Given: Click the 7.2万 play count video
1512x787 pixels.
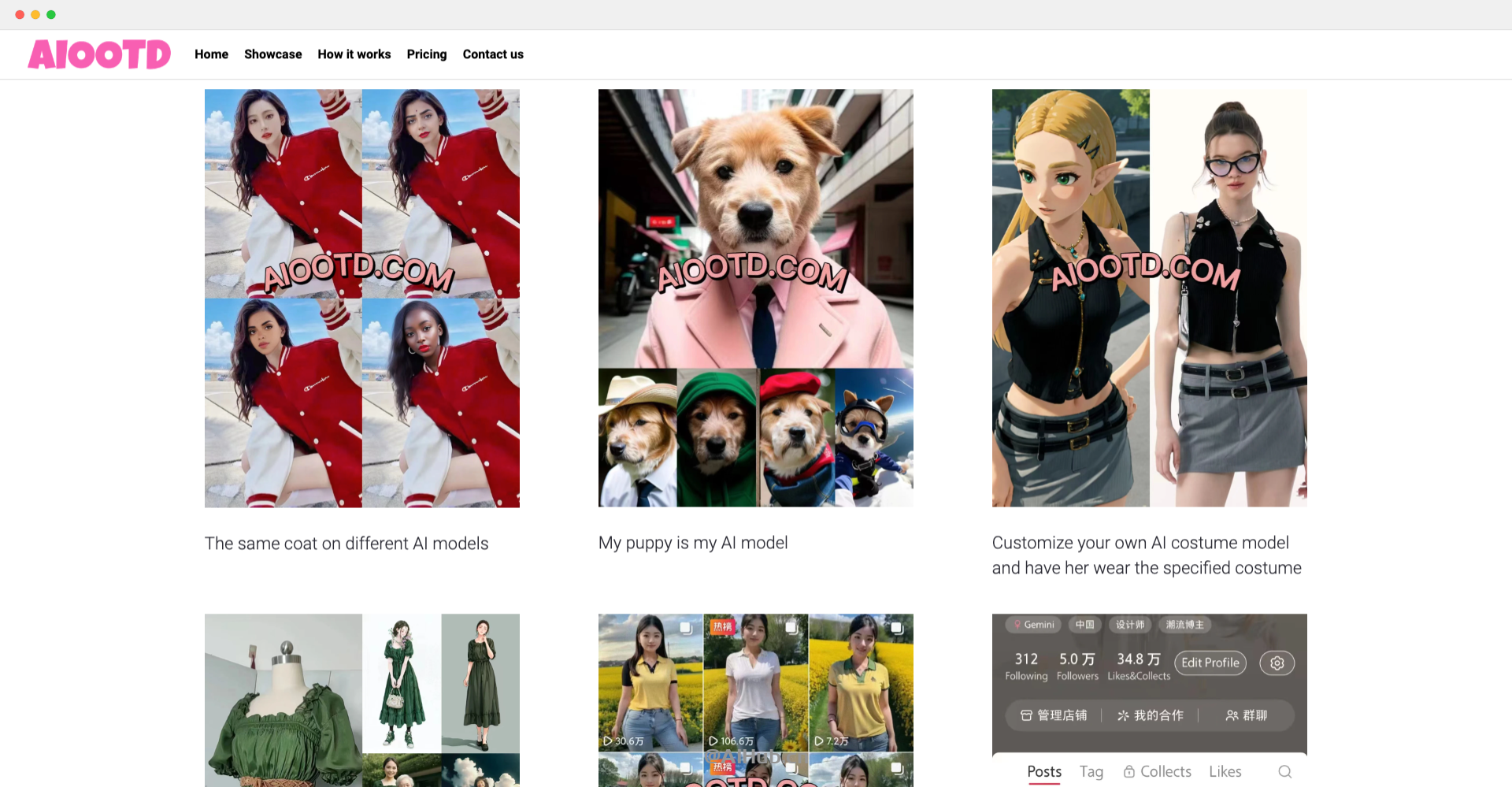Looking at the screenshot, I should [862, 682].
